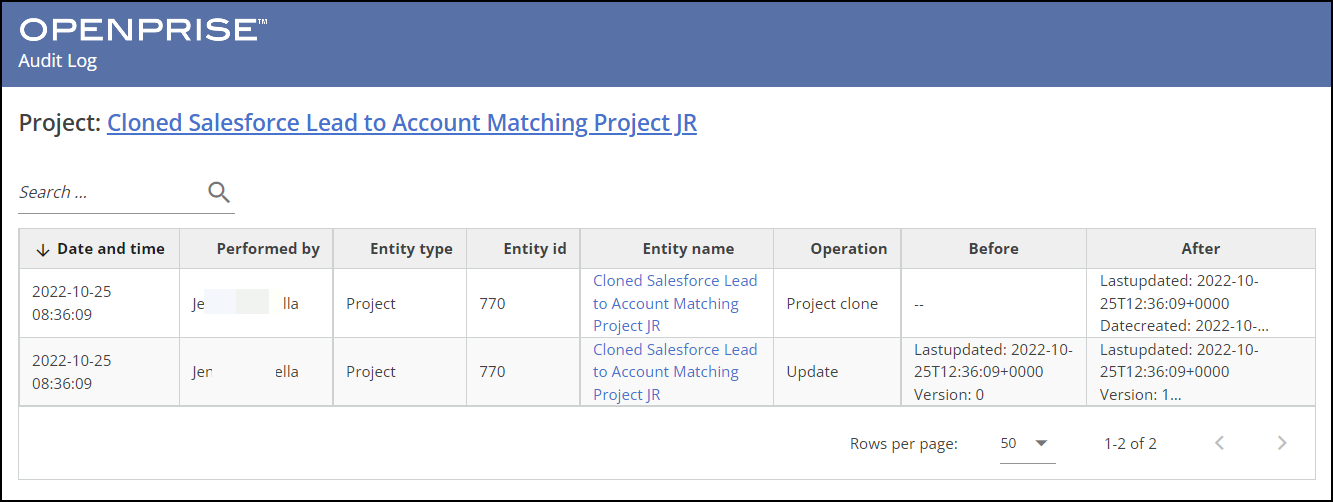1333x502 pixels.
Task: Click Performed by cell in Update row
Action: (256, 372)
